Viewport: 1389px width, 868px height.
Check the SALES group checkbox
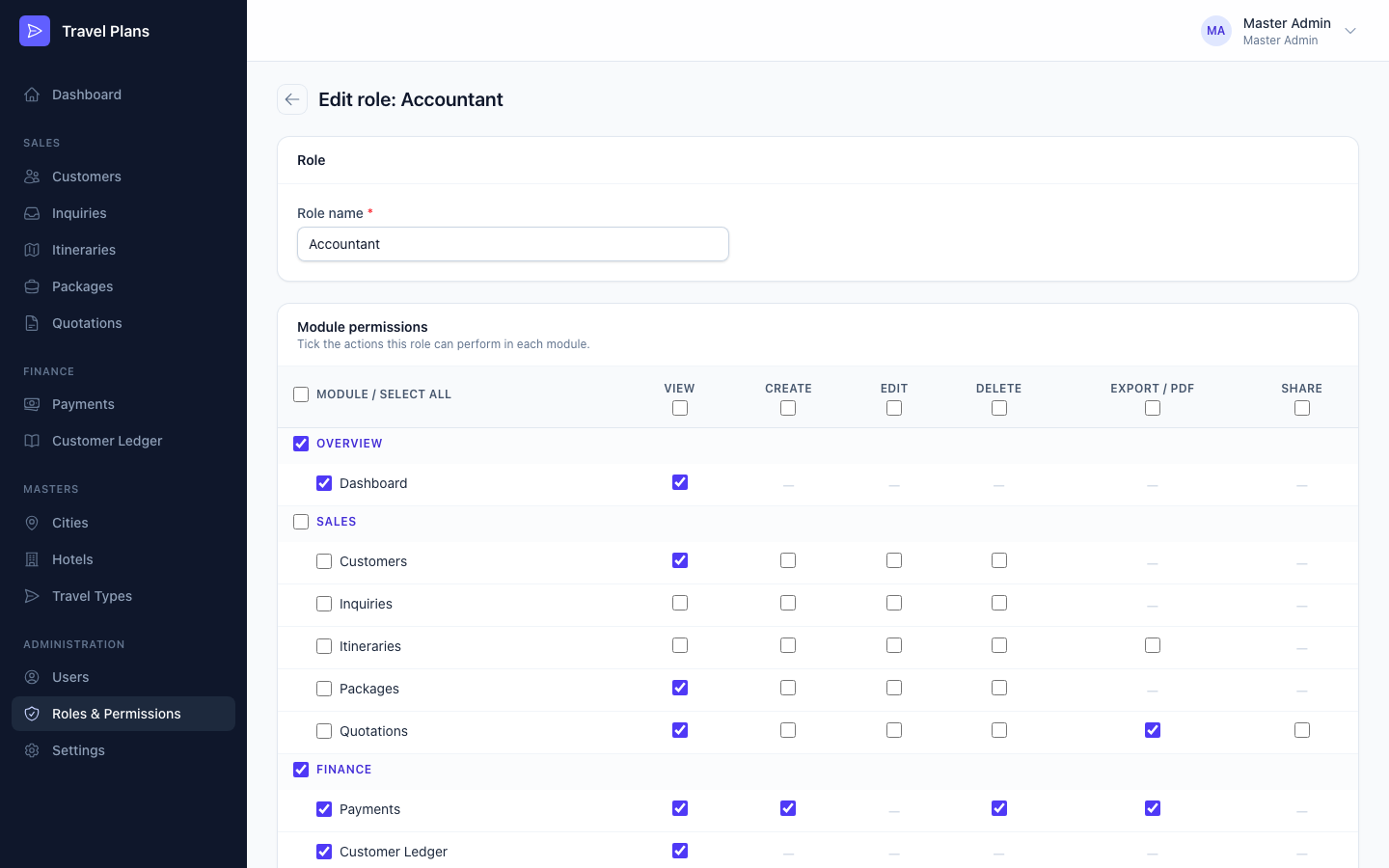(x=301, y=522)
